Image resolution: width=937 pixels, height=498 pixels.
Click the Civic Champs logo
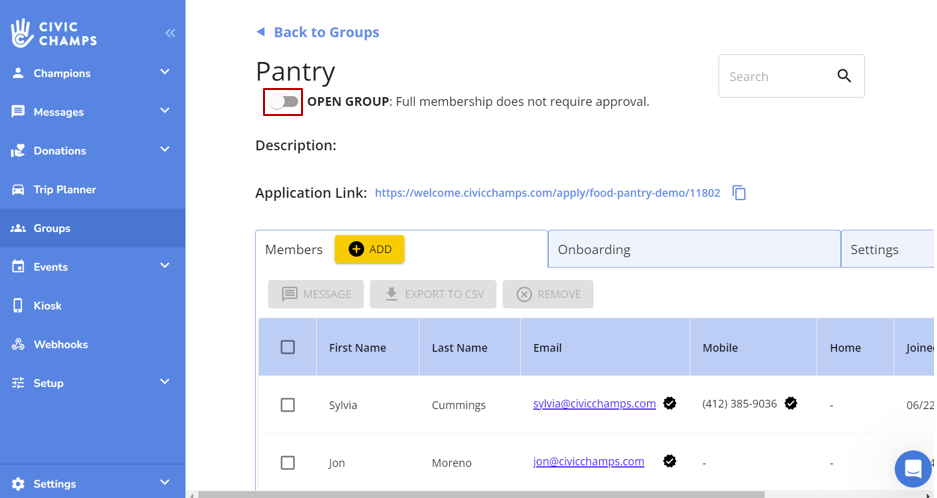pos(54,33)
